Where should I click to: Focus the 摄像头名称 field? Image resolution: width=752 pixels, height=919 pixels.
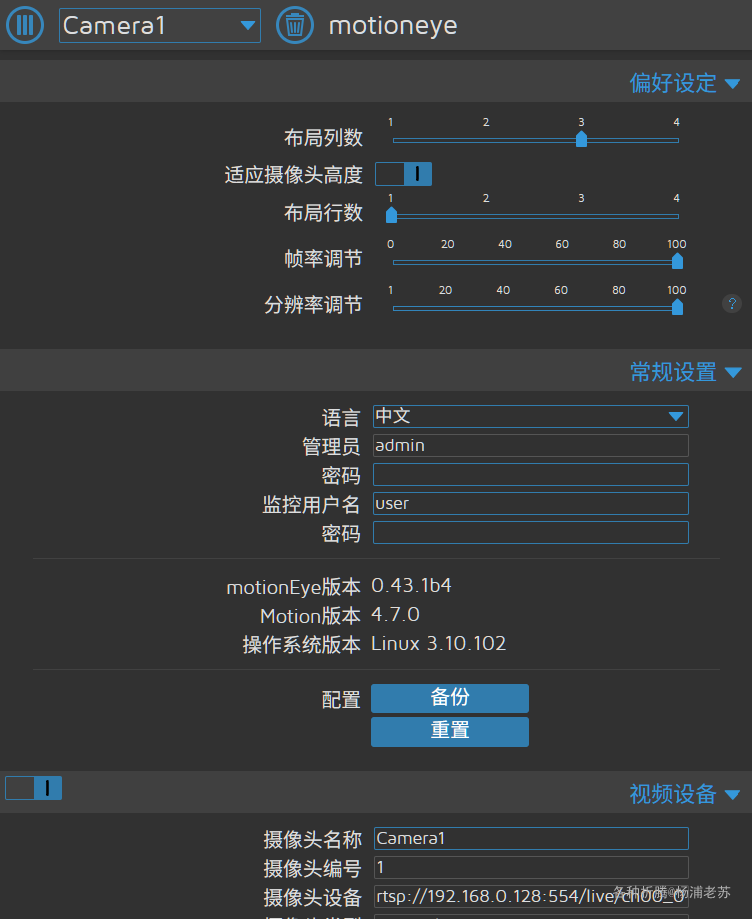530,838
